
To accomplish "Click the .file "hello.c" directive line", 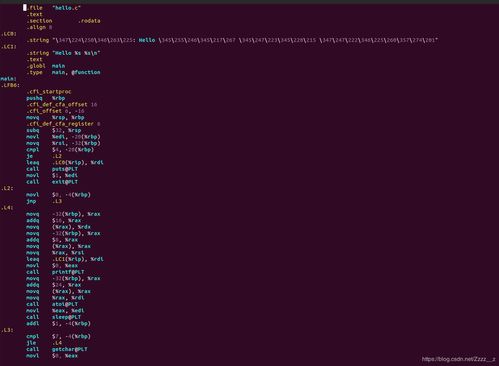I will (53, 8).
